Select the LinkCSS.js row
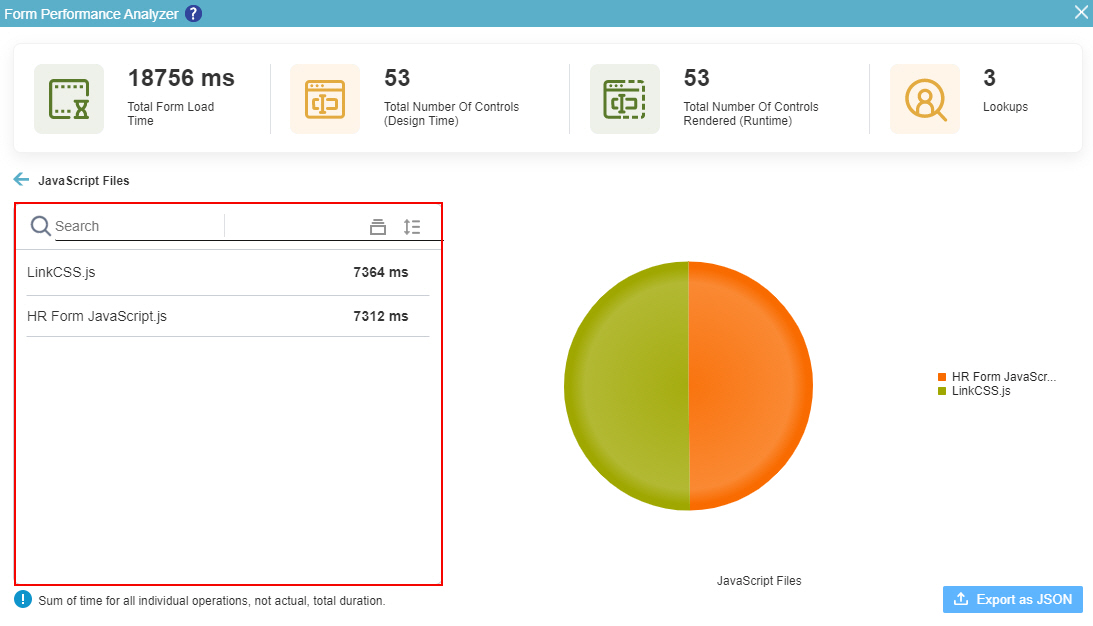This screenshot has width=1093, height=626. (x=228, y=273)
